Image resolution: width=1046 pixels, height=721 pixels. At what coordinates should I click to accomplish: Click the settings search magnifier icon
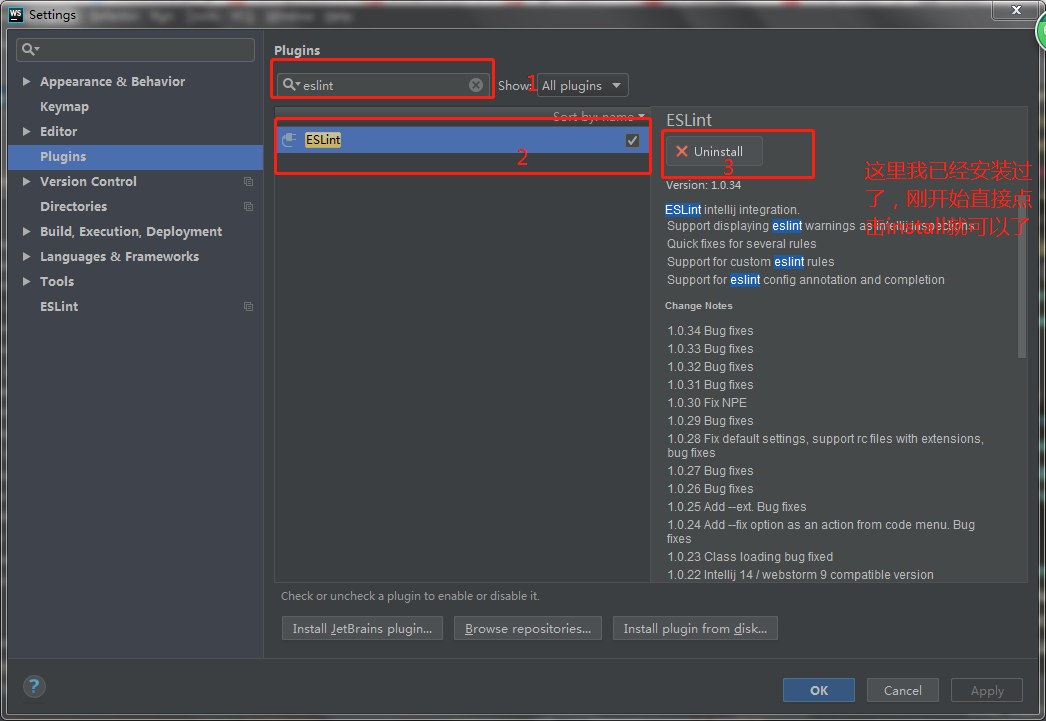tap(29, 49)
